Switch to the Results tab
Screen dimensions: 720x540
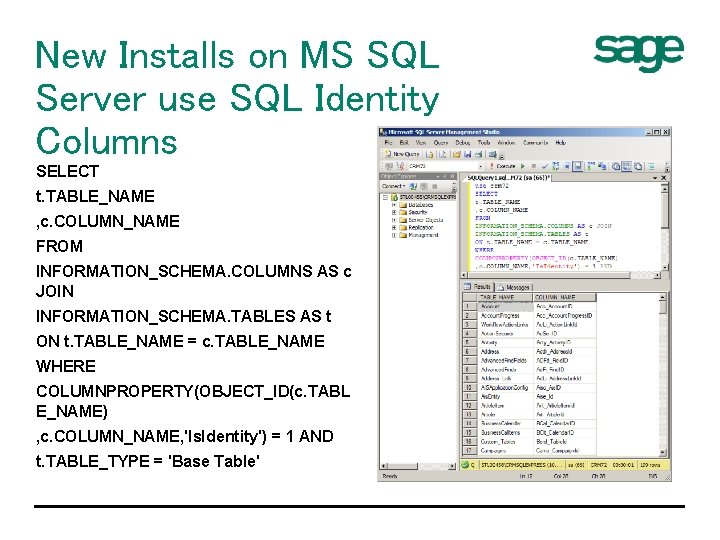click(x=478, y=287)
